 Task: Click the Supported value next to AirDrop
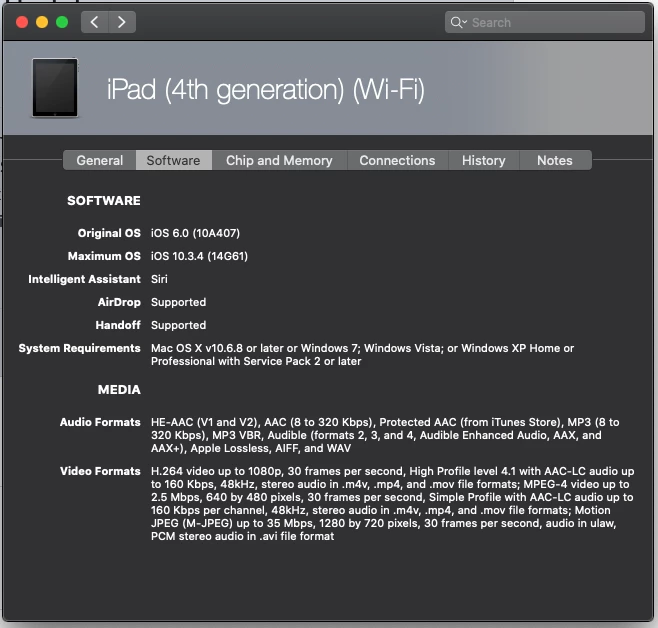pos(178,302)
